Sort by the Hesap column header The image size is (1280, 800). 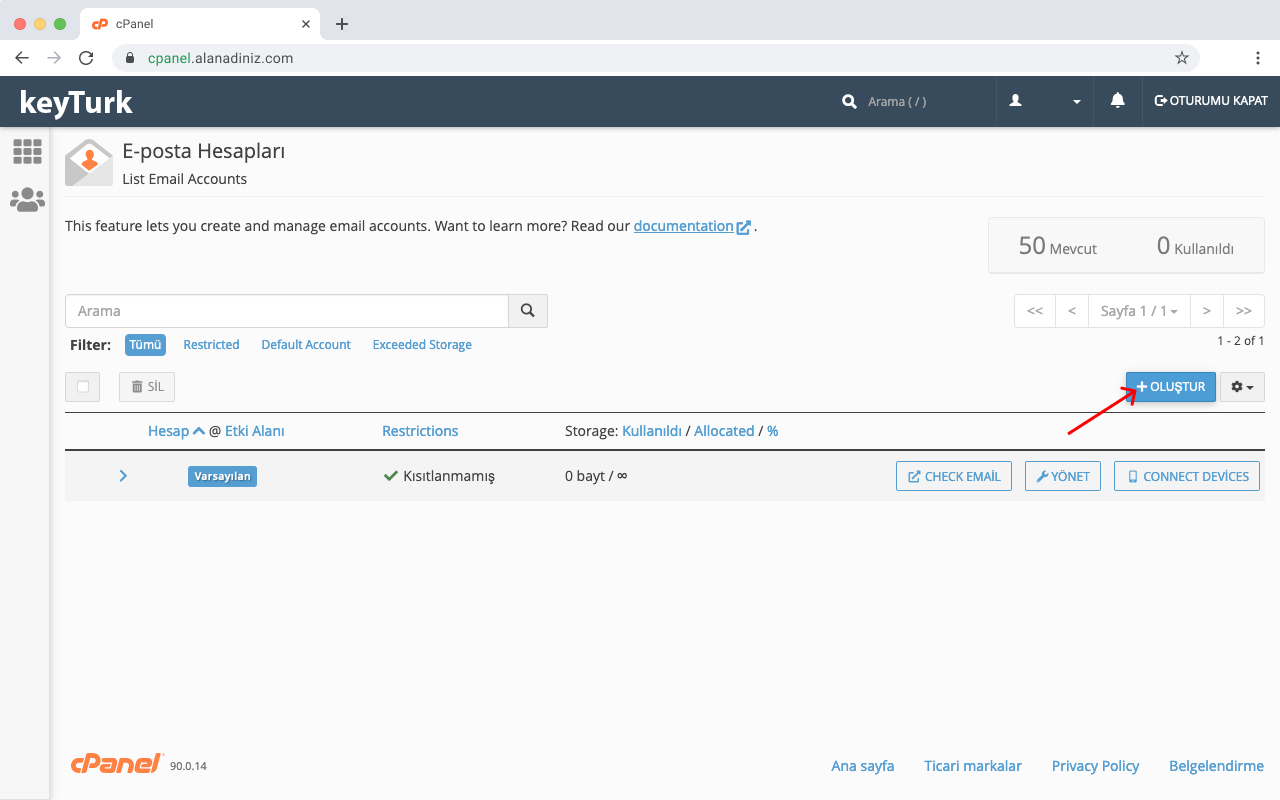pos(169,431)
